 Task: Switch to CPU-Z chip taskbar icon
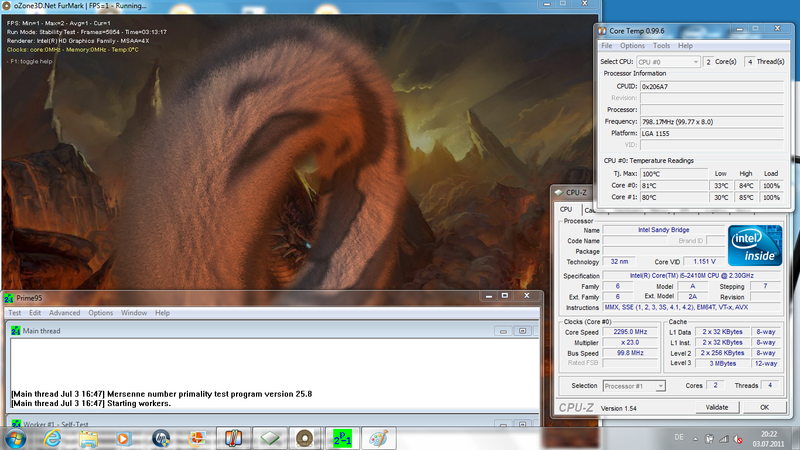click(269, 438)
